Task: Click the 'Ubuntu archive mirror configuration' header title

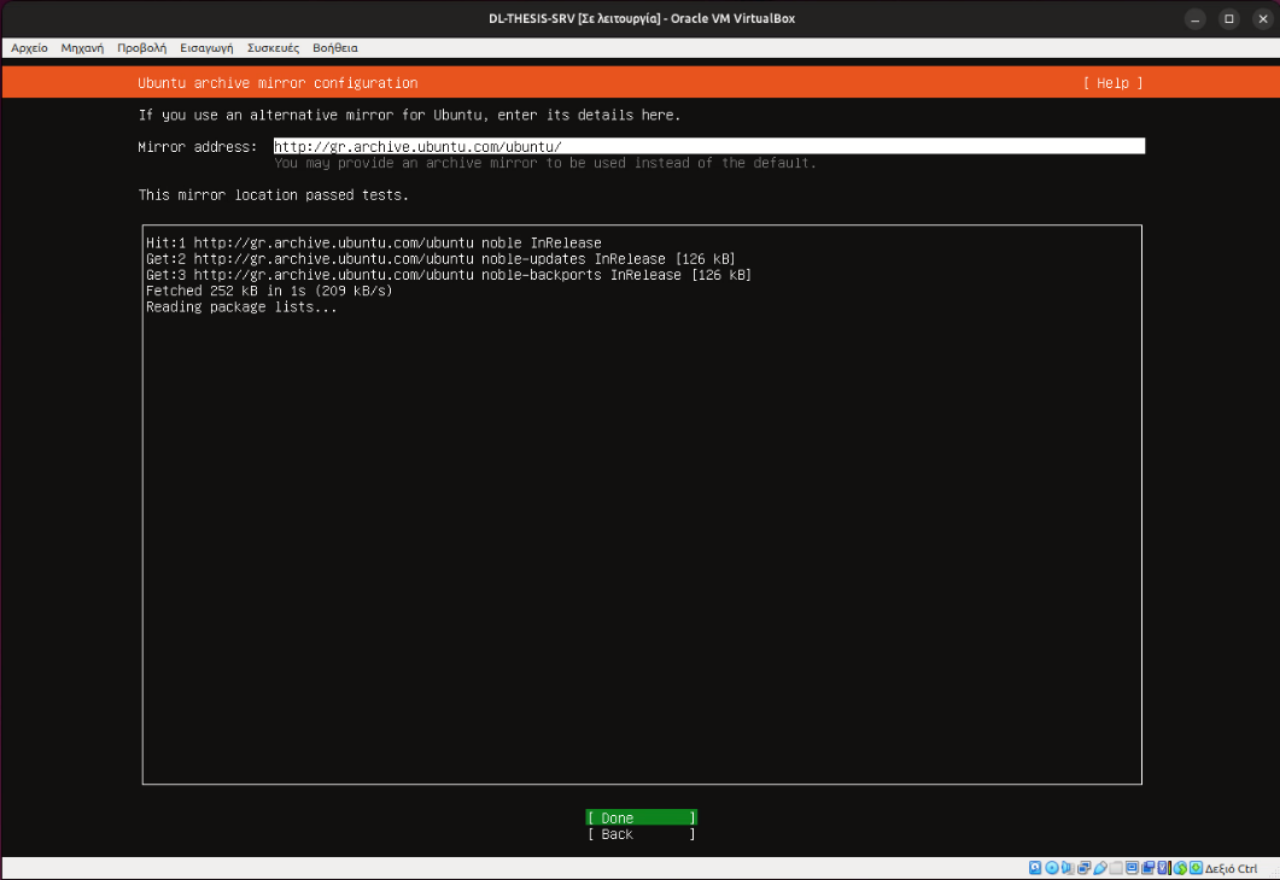Action: (278, 83)
